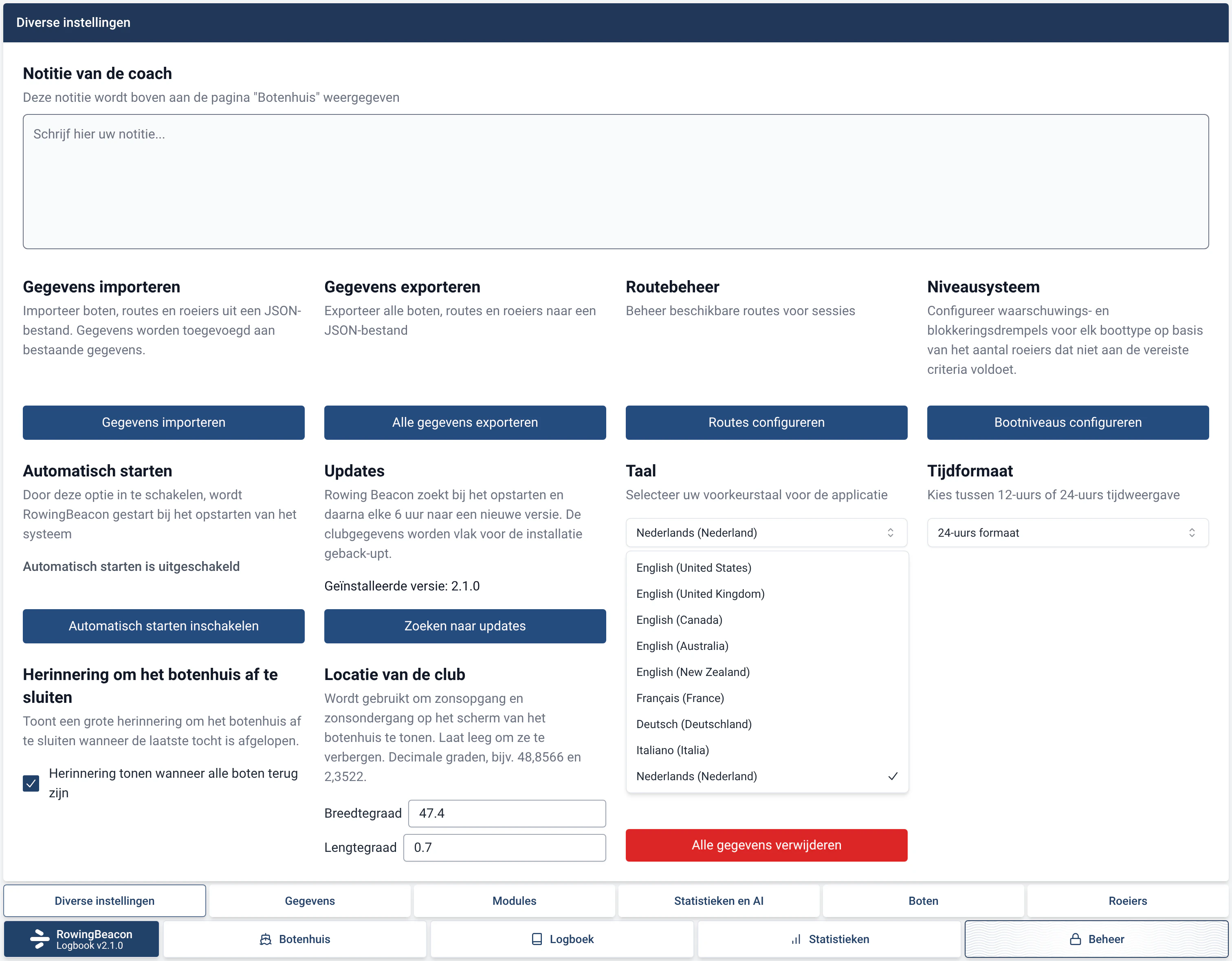Open the Modules tab
Viewport: 1232px width, 961px height.
[514, 900]
